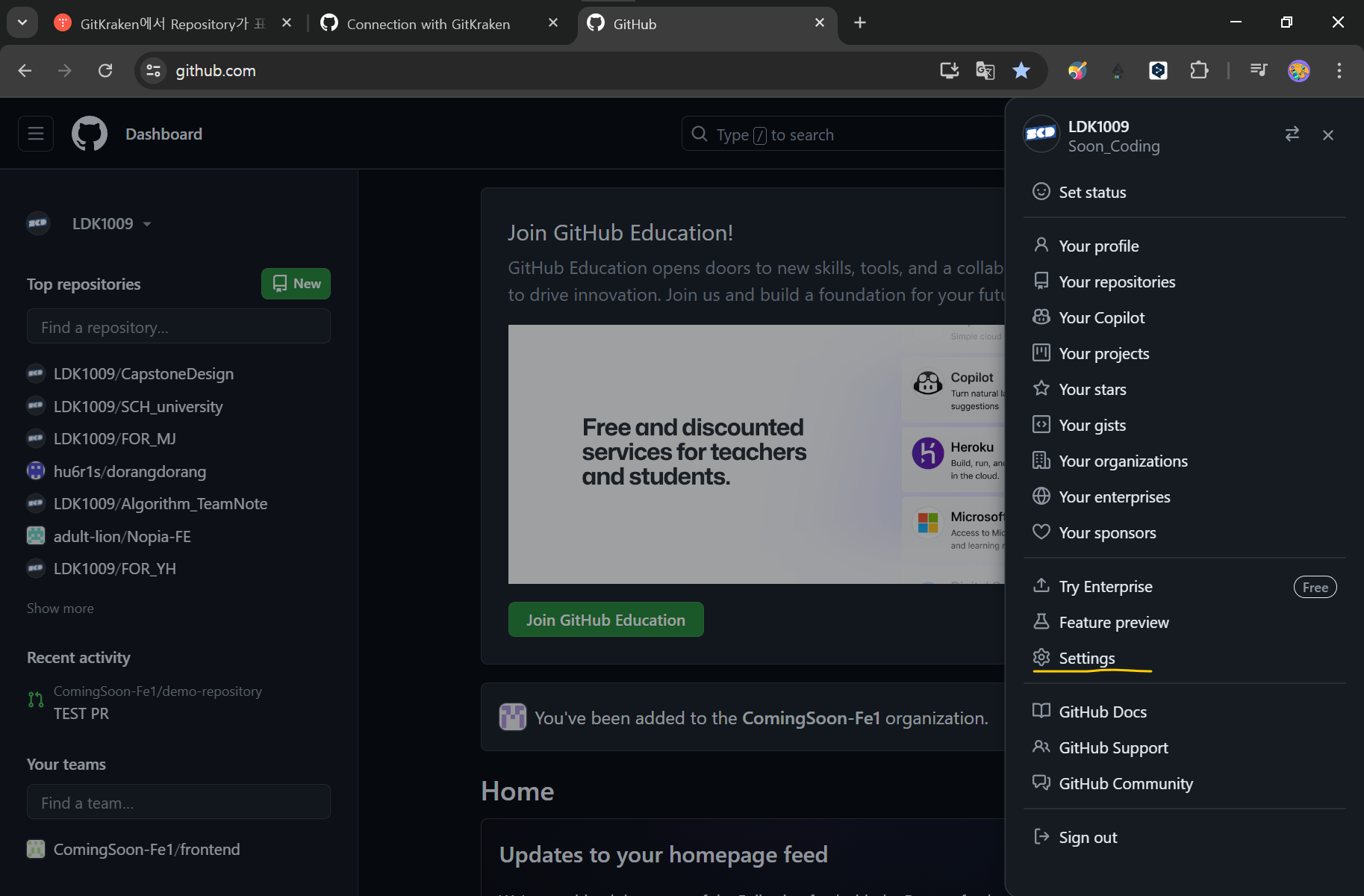Reload the current page
Screen dimensions: 1364x896
(105, 70)
